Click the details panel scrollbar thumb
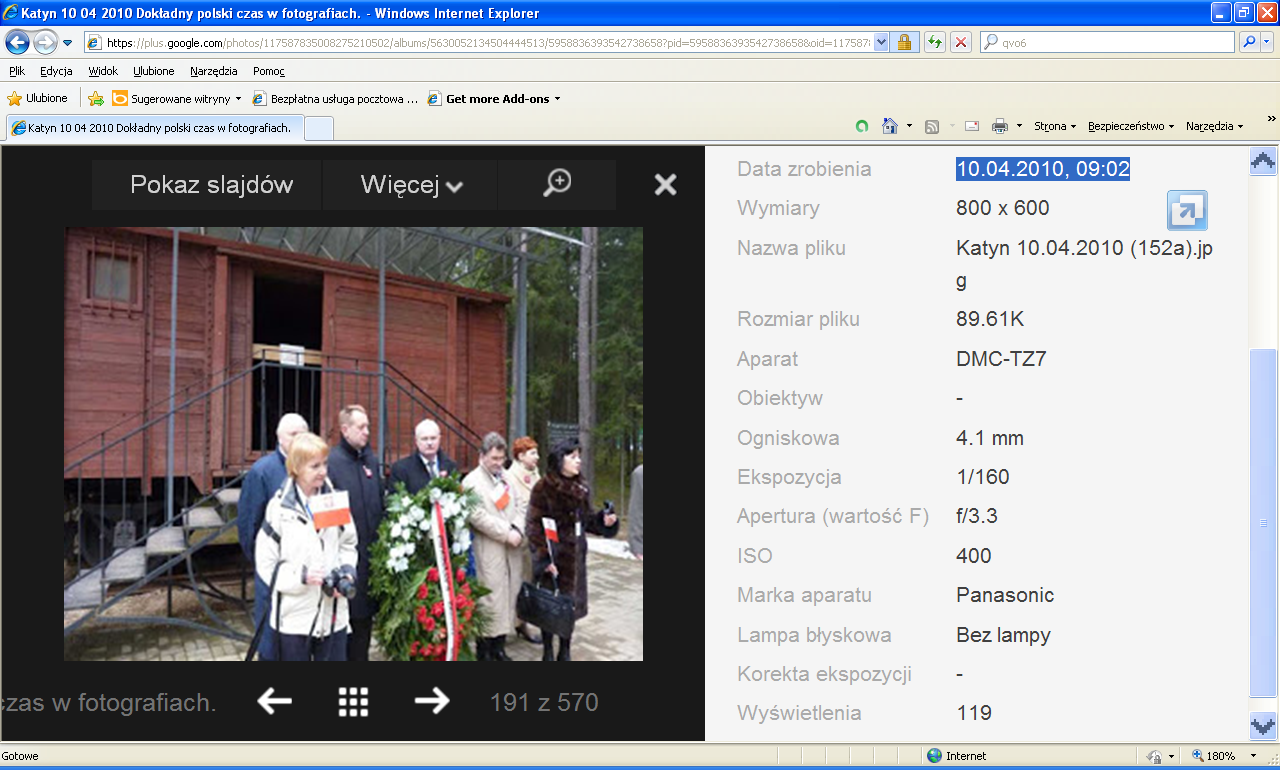This screenshot has width=1280, height=770. coord(1263,523)
